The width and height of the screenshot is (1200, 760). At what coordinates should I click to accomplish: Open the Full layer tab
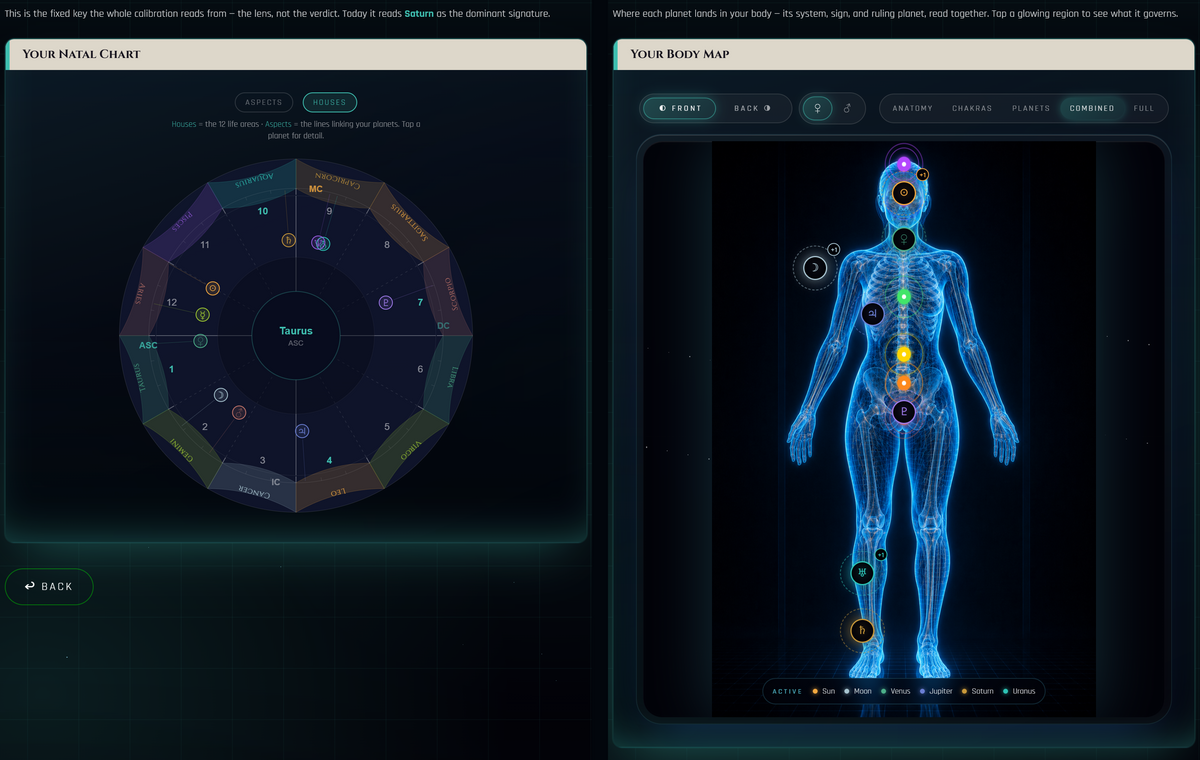pyautogui.click(x=1144, y=108)
